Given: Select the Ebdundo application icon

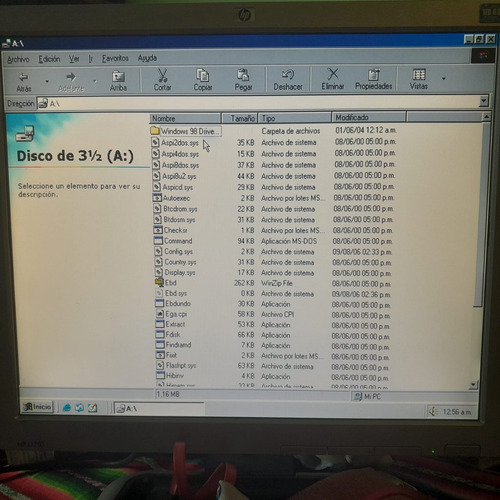Looking at the screenshot, I should (160, 304).
